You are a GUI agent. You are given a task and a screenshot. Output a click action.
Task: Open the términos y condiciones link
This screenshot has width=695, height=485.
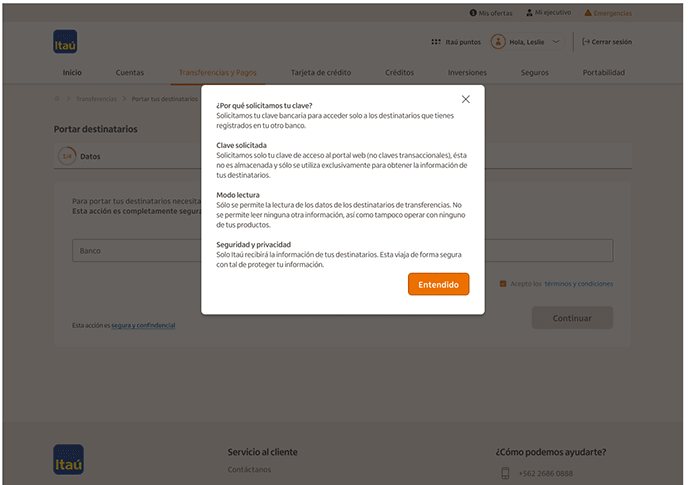[578, 284]
